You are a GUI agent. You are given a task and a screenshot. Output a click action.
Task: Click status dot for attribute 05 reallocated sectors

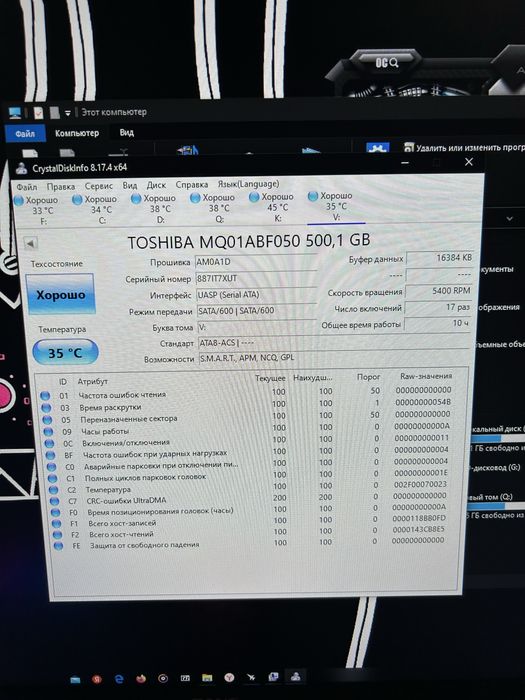[x=47, y=420]
